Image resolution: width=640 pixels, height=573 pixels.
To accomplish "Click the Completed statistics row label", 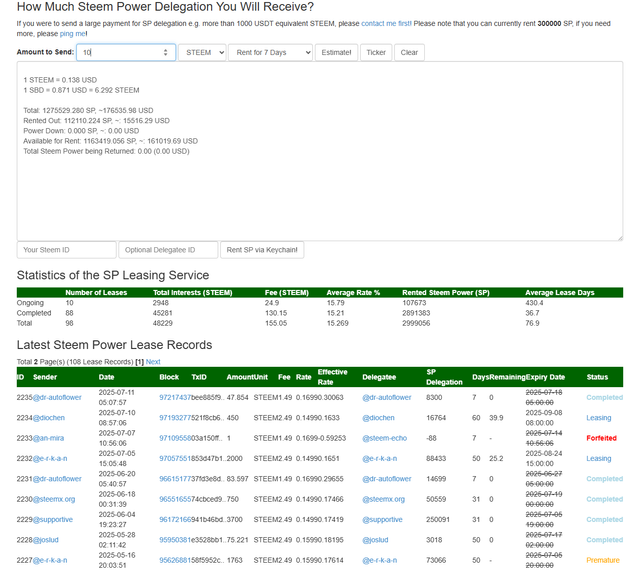I will pos(34,313).
